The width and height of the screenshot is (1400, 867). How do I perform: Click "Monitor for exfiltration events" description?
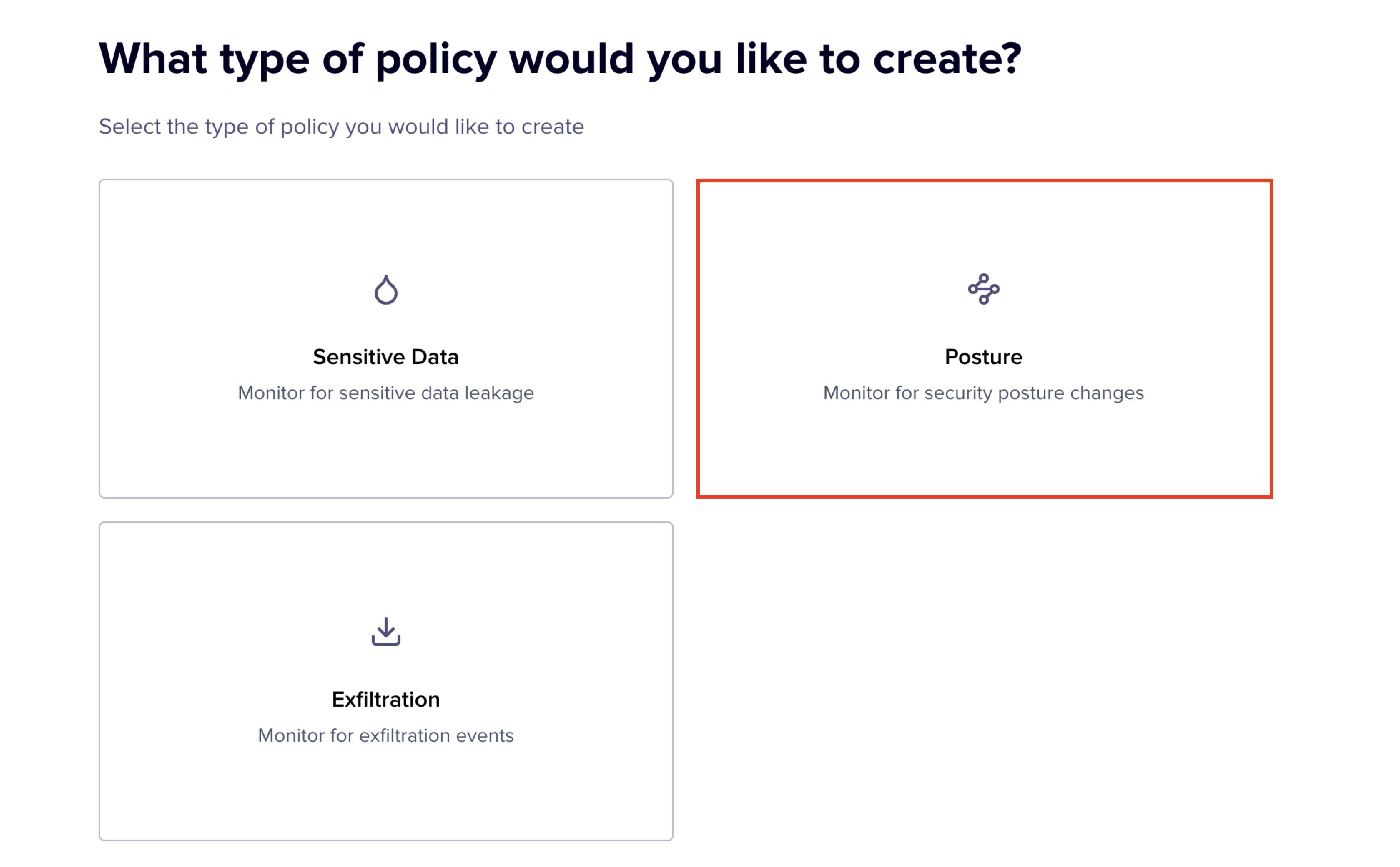386,735
